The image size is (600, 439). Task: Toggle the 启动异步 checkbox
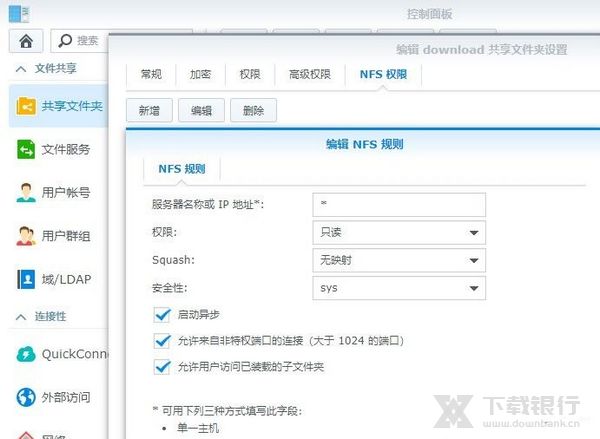pyautogui.click(x=163, y=315)
